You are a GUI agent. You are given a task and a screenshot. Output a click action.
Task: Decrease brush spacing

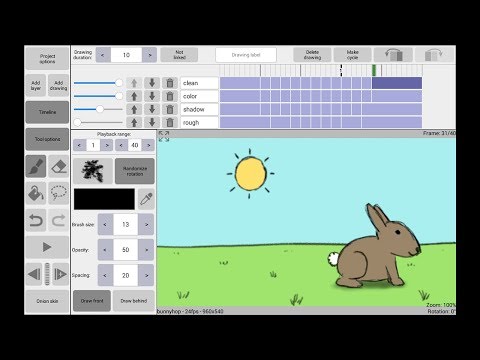point(105,275)
